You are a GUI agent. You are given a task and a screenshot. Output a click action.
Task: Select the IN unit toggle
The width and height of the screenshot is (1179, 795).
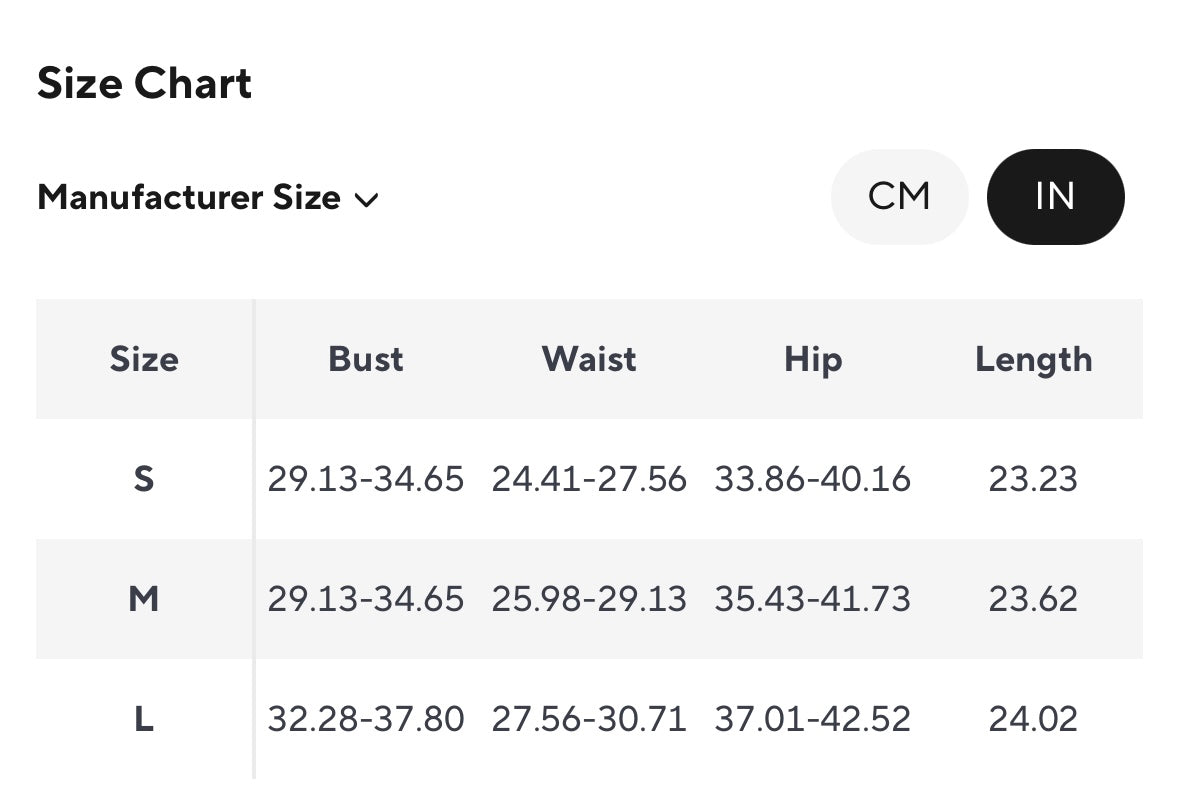[1055, 197]
